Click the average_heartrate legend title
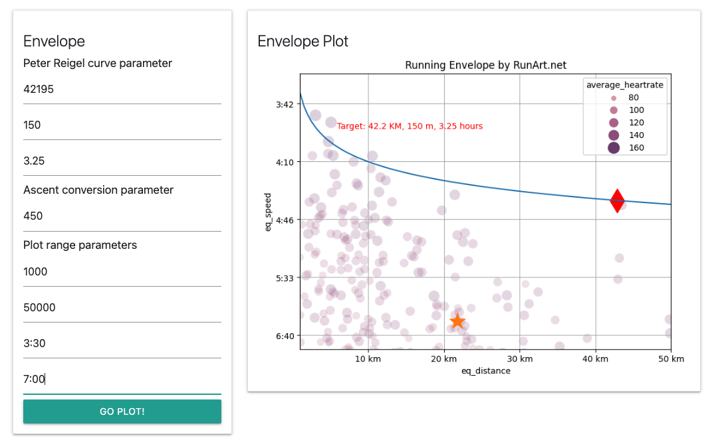 624,85
